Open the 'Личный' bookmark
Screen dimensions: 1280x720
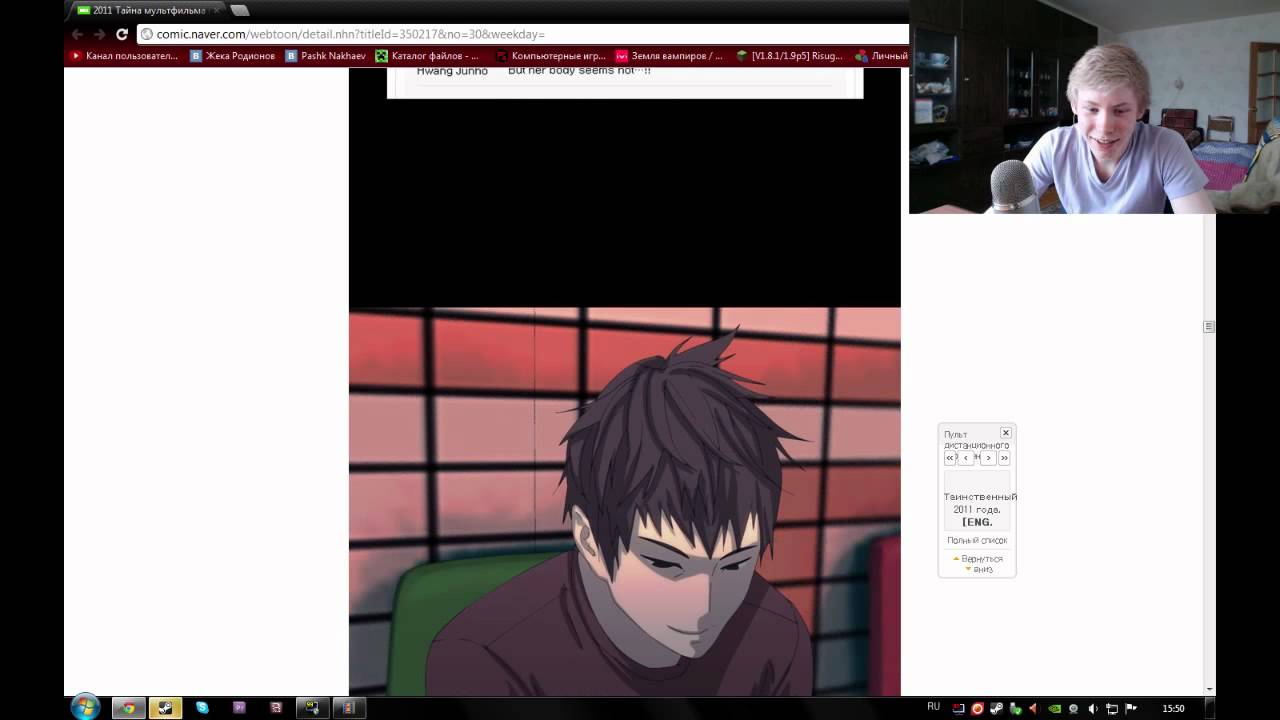tap(881, 56)
